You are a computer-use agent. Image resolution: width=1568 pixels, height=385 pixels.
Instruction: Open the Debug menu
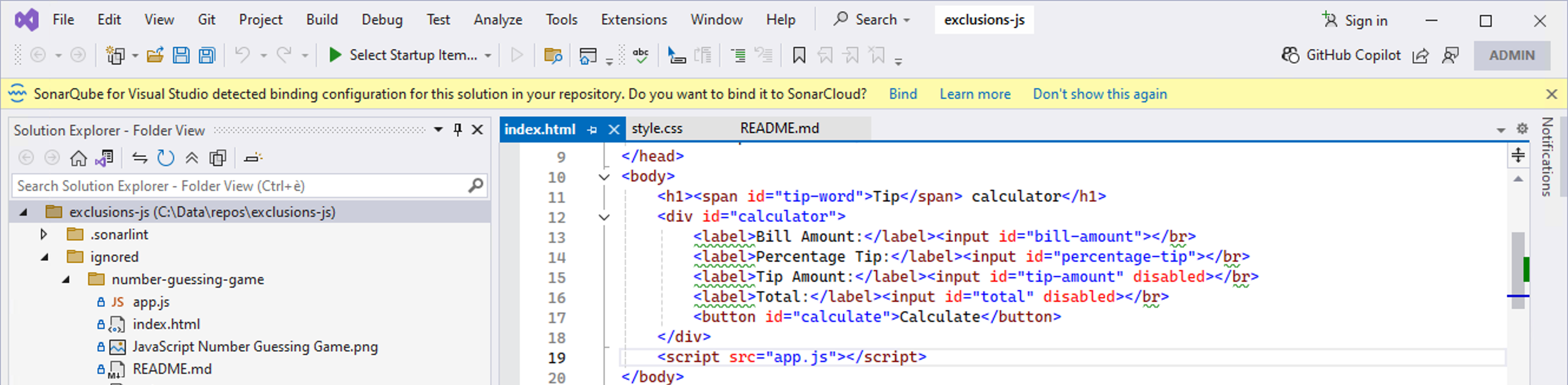coord(382,19)
